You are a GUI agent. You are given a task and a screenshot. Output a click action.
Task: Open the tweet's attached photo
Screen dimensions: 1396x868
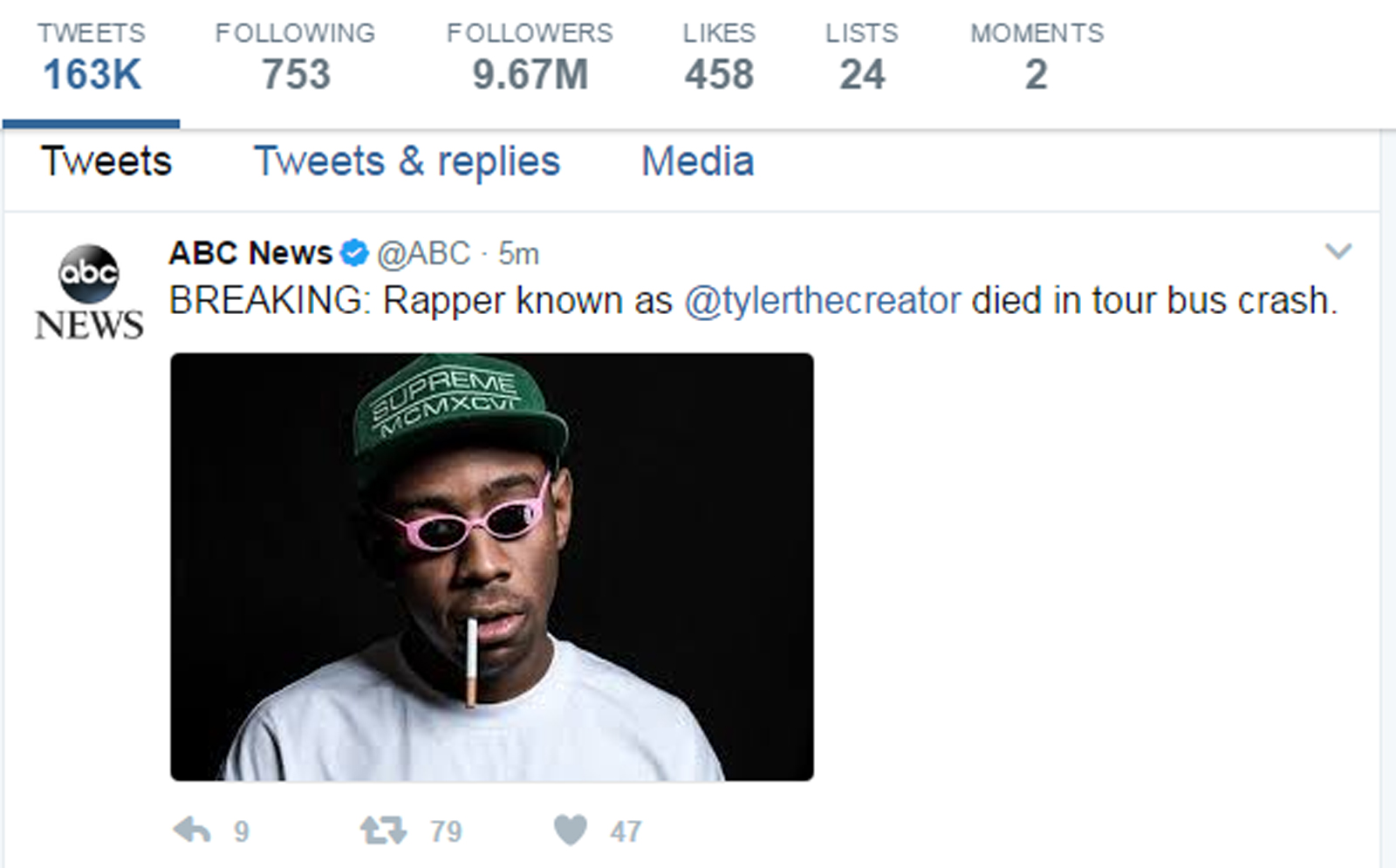pos(492,566)
